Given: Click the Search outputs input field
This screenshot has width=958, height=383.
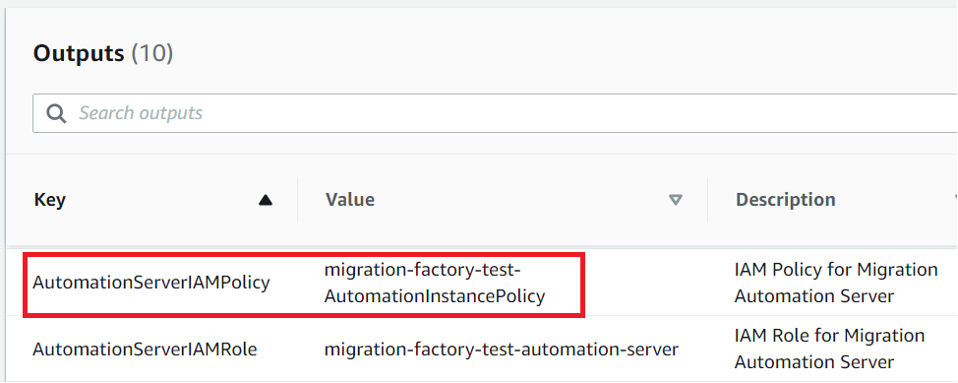Looking at the screenshot, I should pyautogui.click(x=495, y=113).
